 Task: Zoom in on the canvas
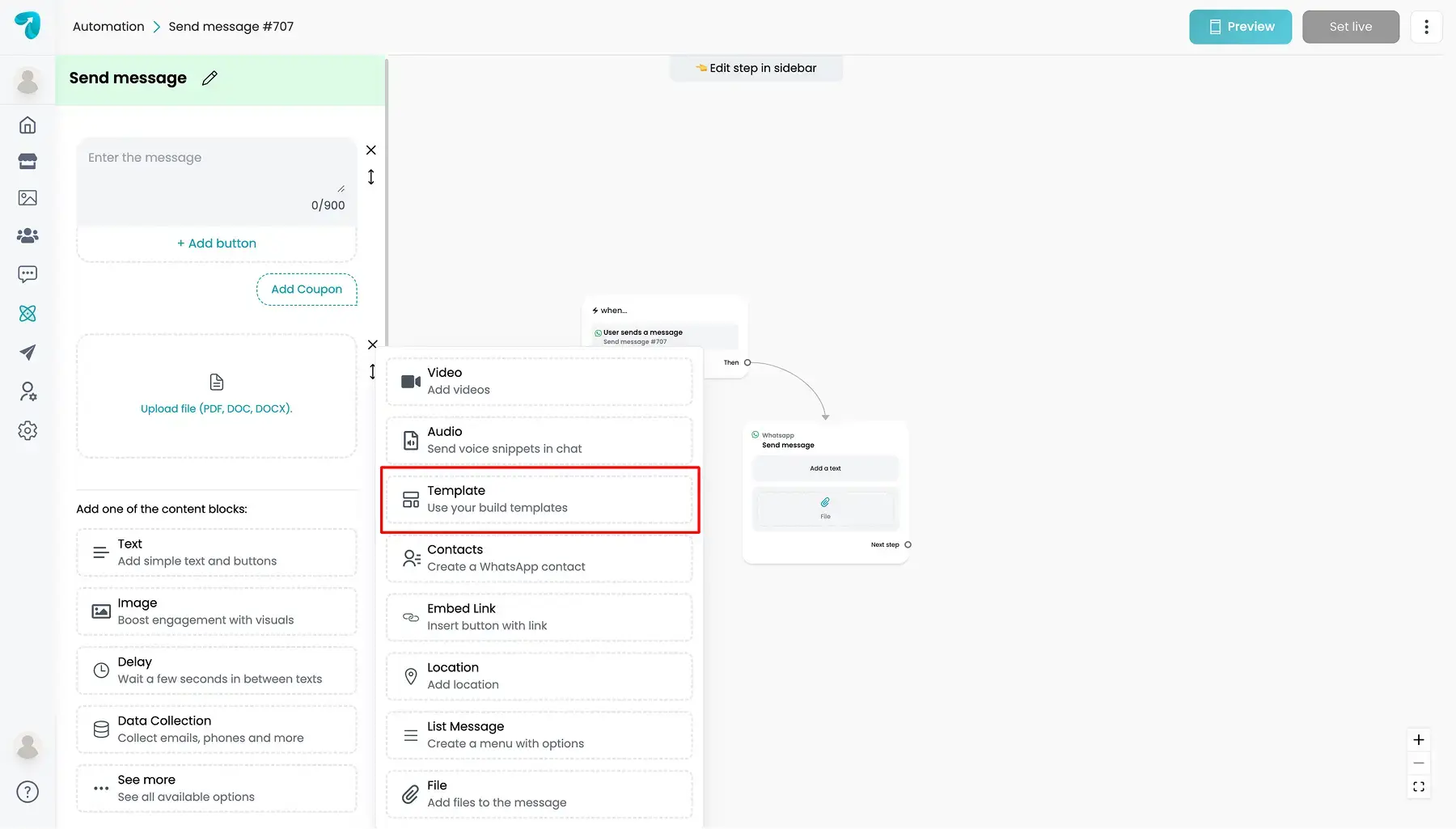(1419, 739)
